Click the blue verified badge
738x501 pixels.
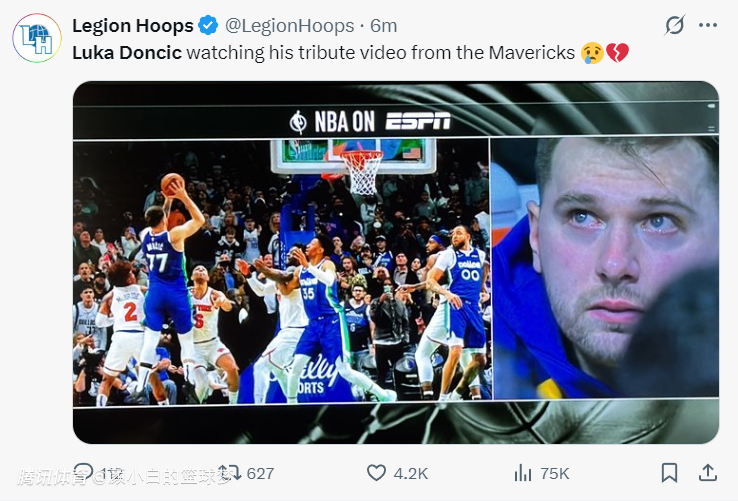[208, 26]
